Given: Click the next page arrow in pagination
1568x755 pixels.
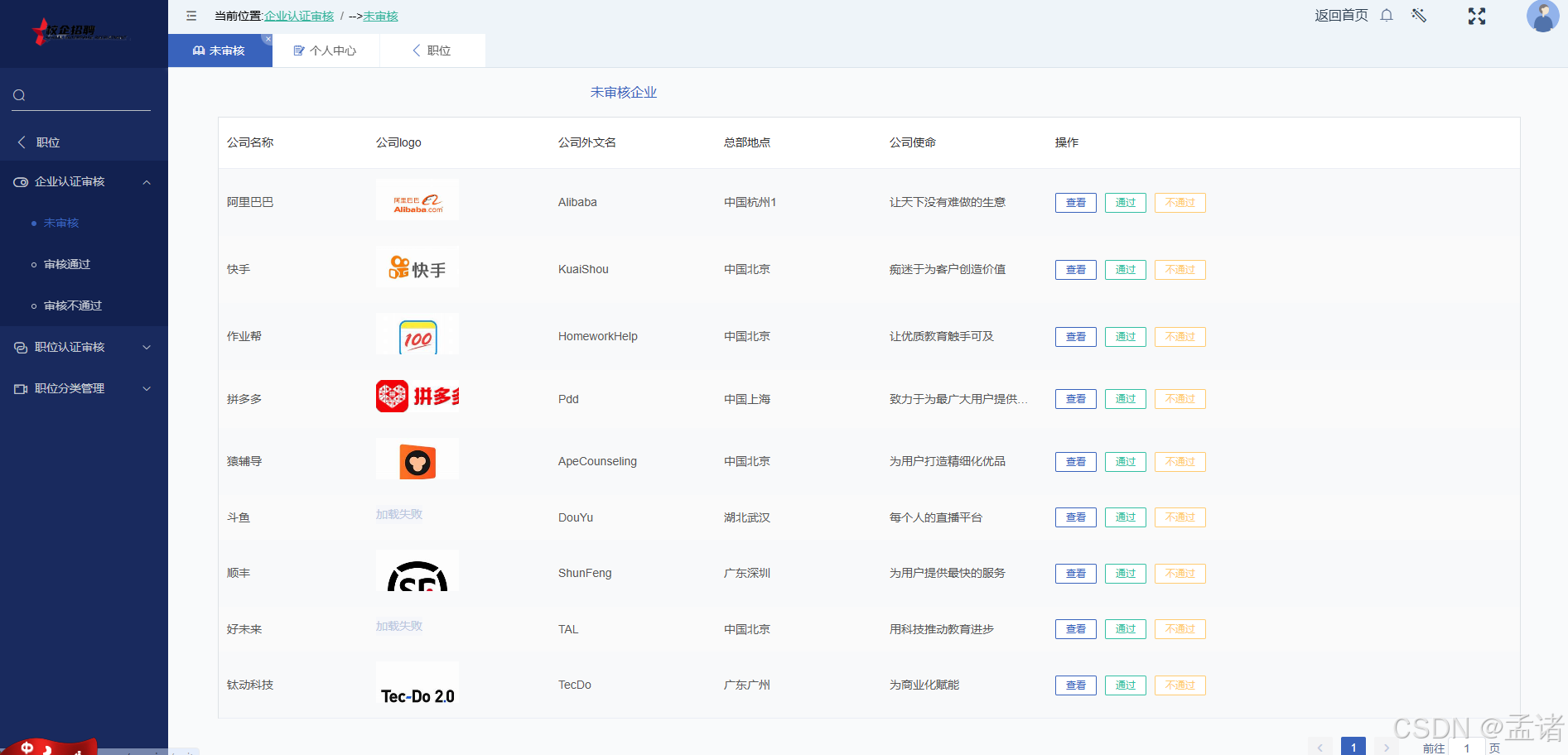Looking at the screenshot, I should [x=1386, y=747].
